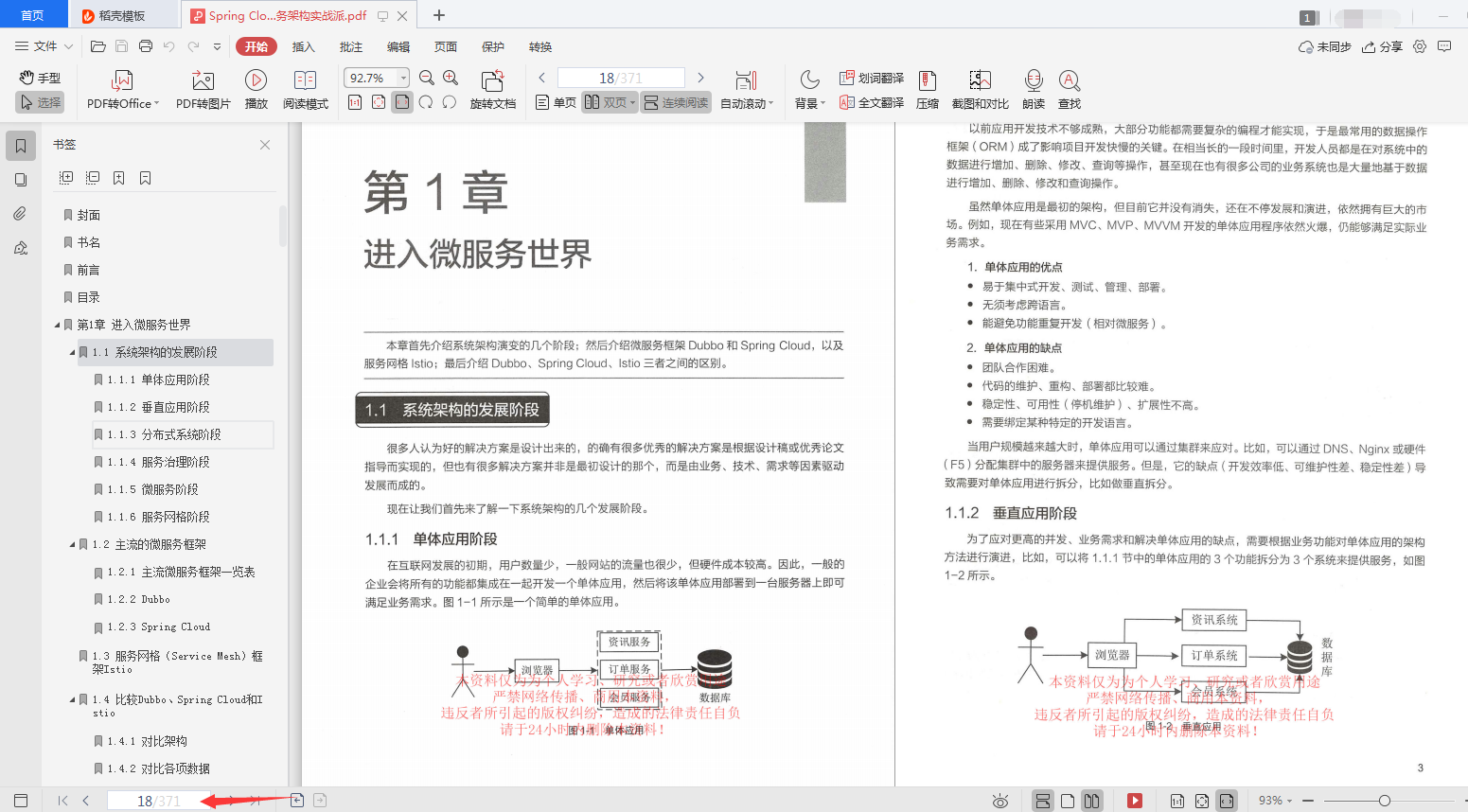Activate the Select (选择) tool
Viewport: 1468px width, 812px height.
pos(40,102)
